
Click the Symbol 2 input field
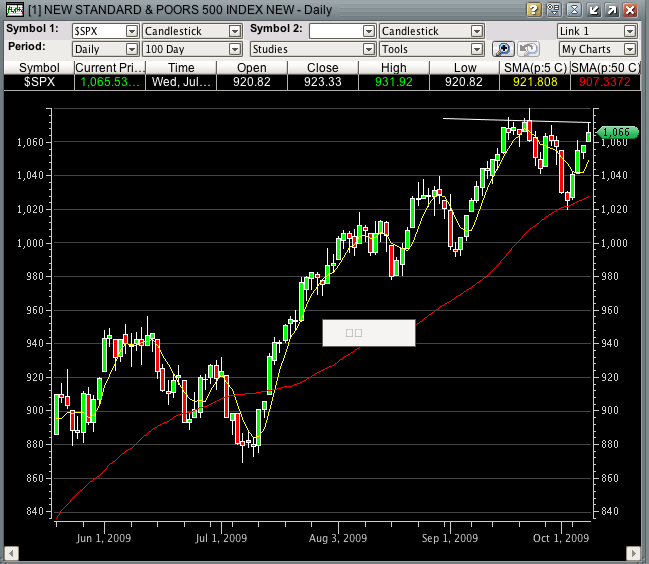coord(335,31)
